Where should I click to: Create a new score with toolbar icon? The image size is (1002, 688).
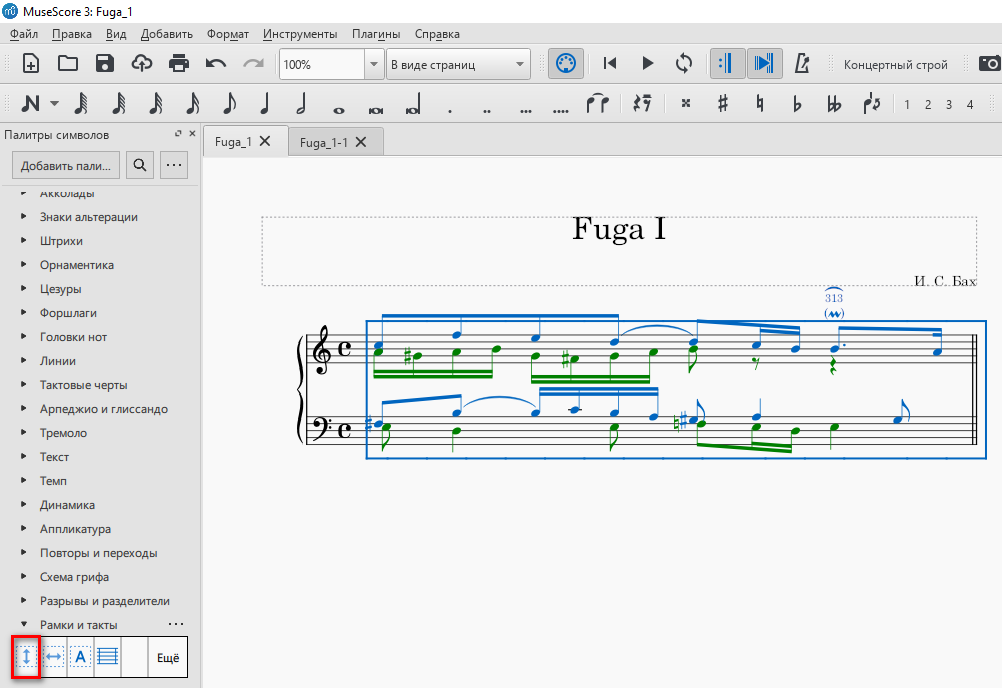[x=31, y=64]
